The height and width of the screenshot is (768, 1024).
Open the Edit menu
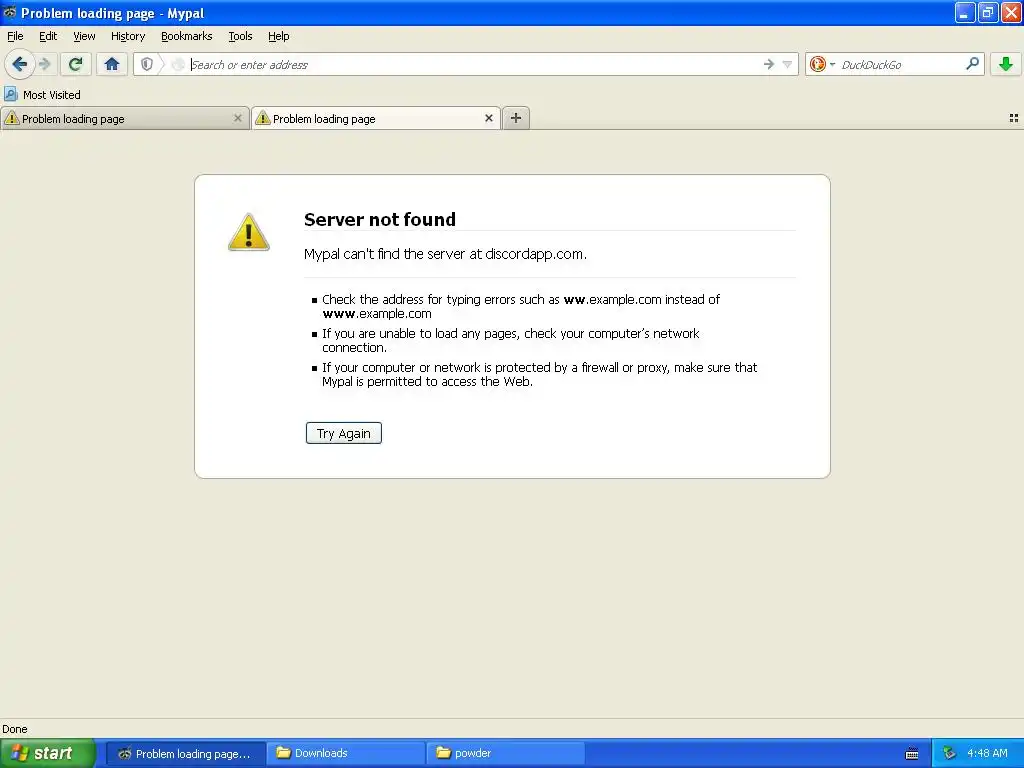pos(48,37)
